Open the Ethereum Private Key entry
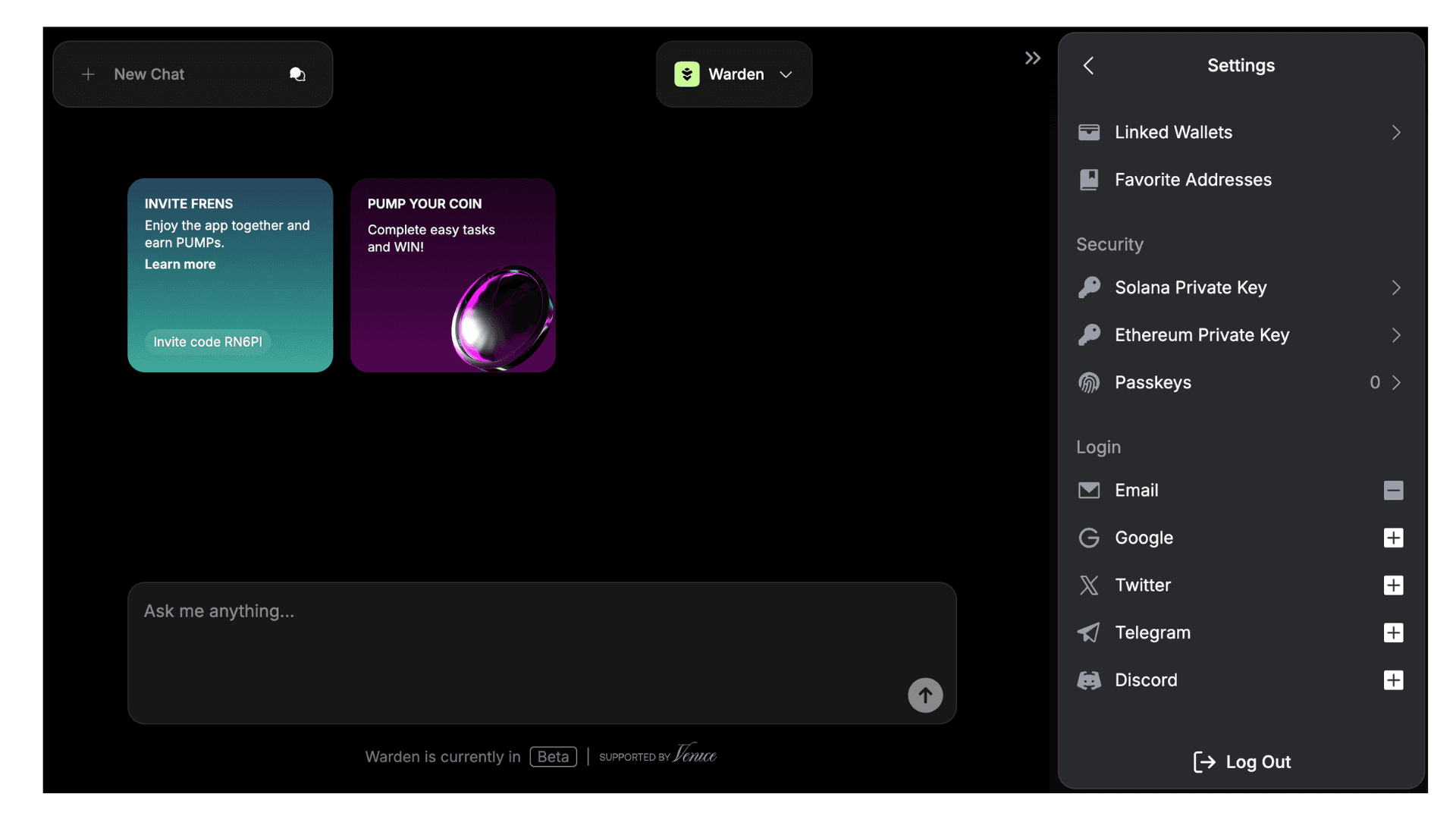 1201,335
